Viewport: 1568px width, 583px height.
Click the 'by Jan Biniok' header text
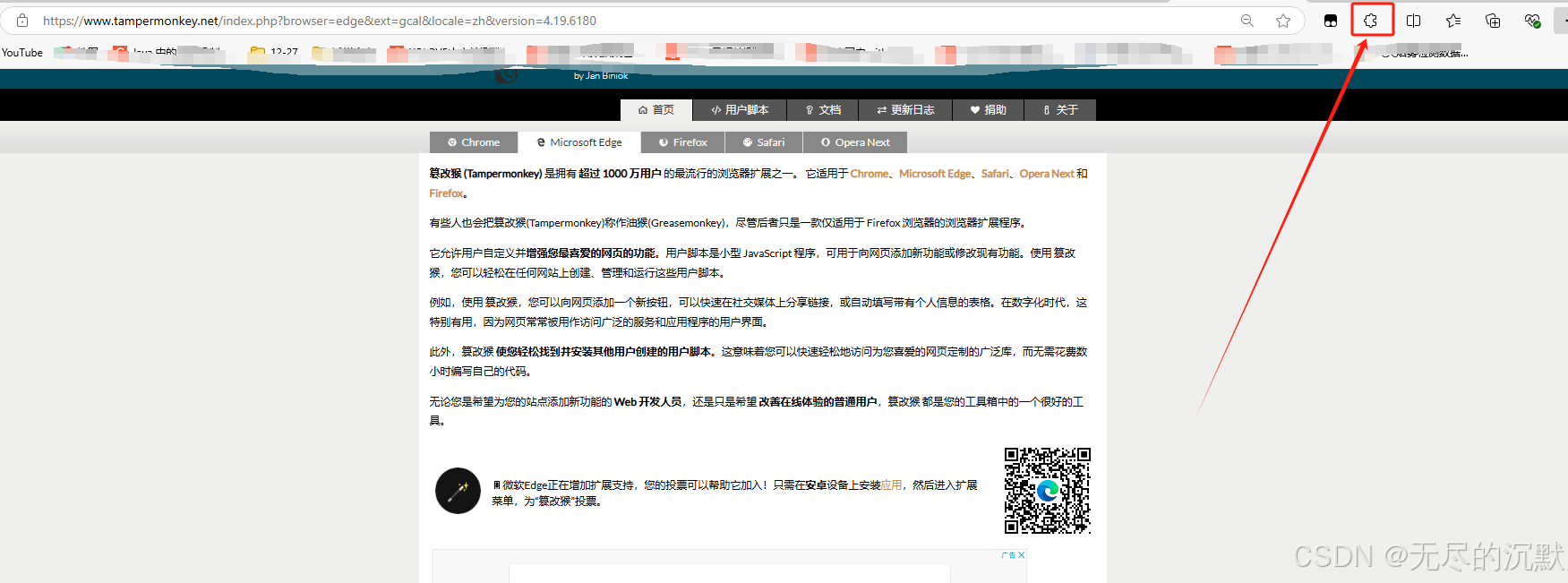click(x=601, y=76)
